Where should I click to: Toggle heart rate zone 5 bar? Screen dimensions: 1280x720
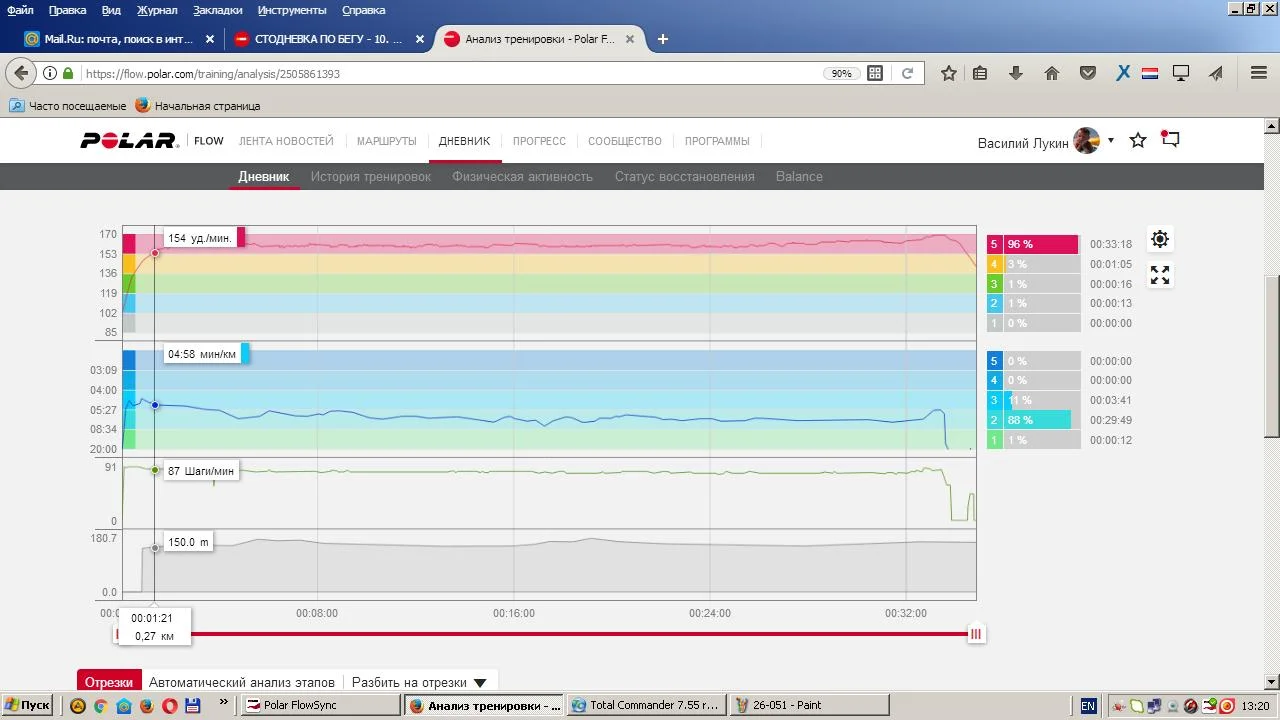coord(1033,244)
